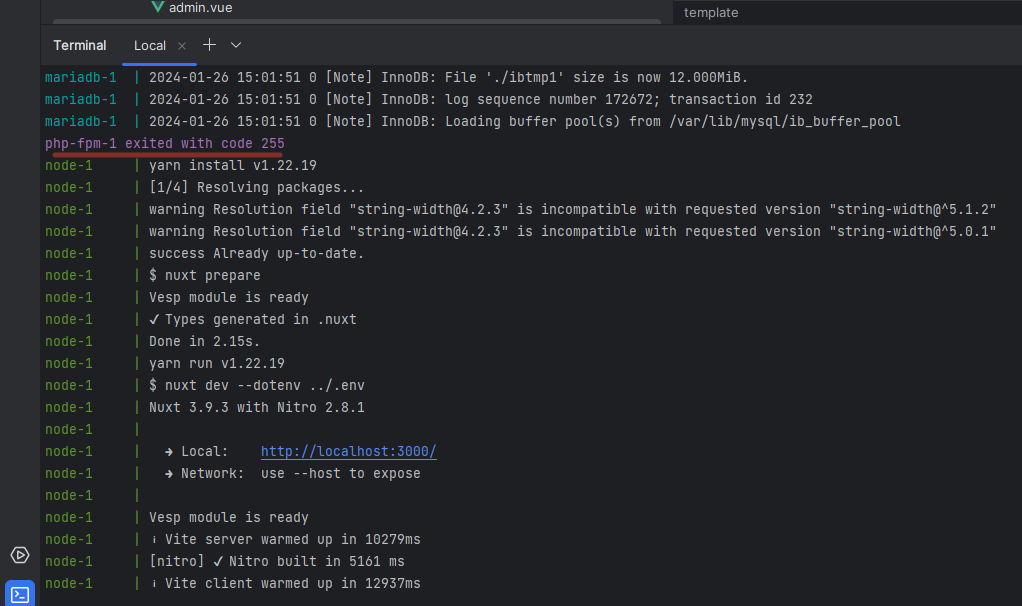Click the Vite client warmed up line
The image size is (1022, 606).
(284, 584)
